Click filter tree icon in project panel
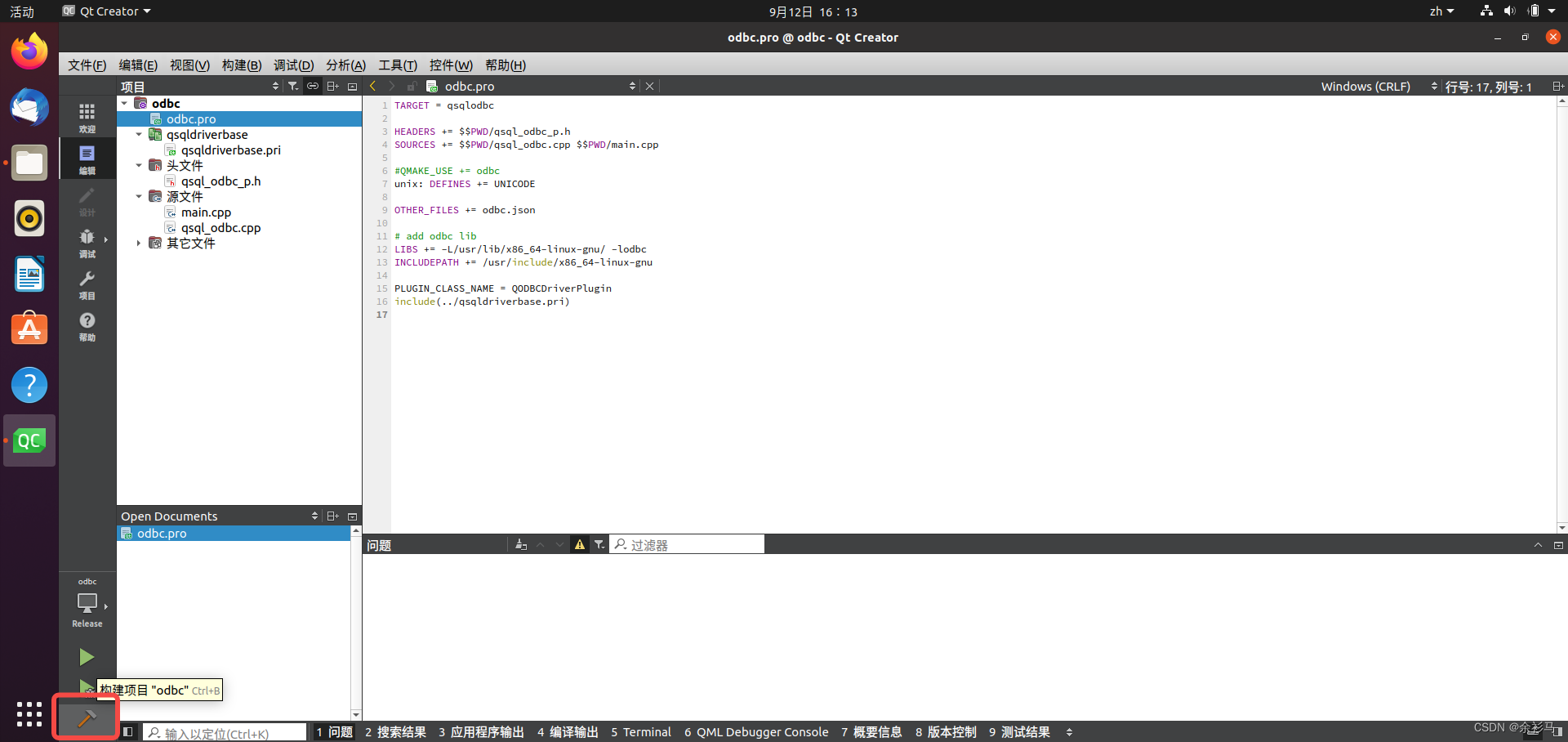 pyautogui.click(x=293, y=86)
